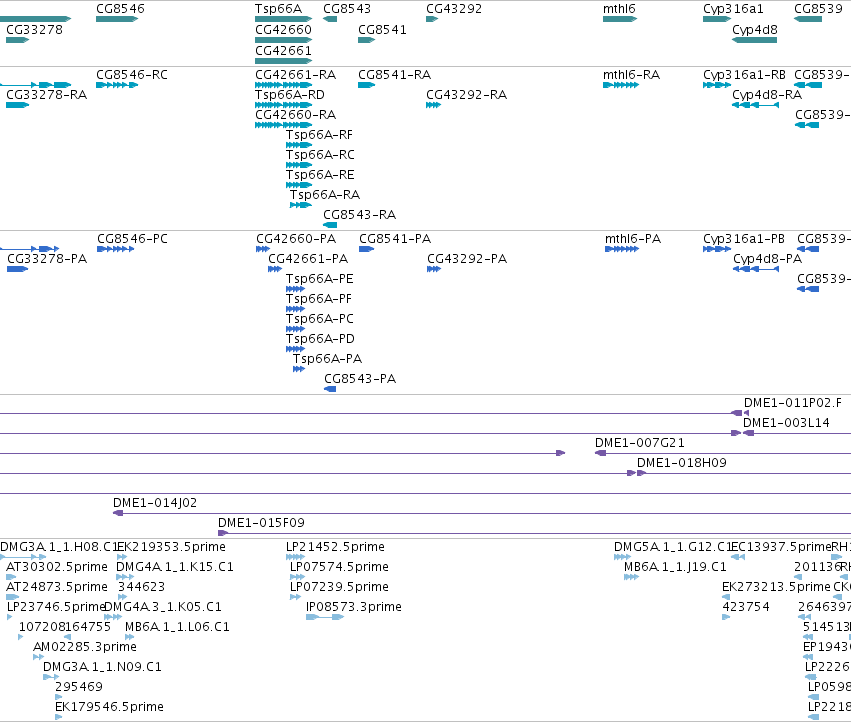Screen dimensions: 851x722
Task: Select transcript Tsp66A-RC
Action: click(x=299, y=165)
